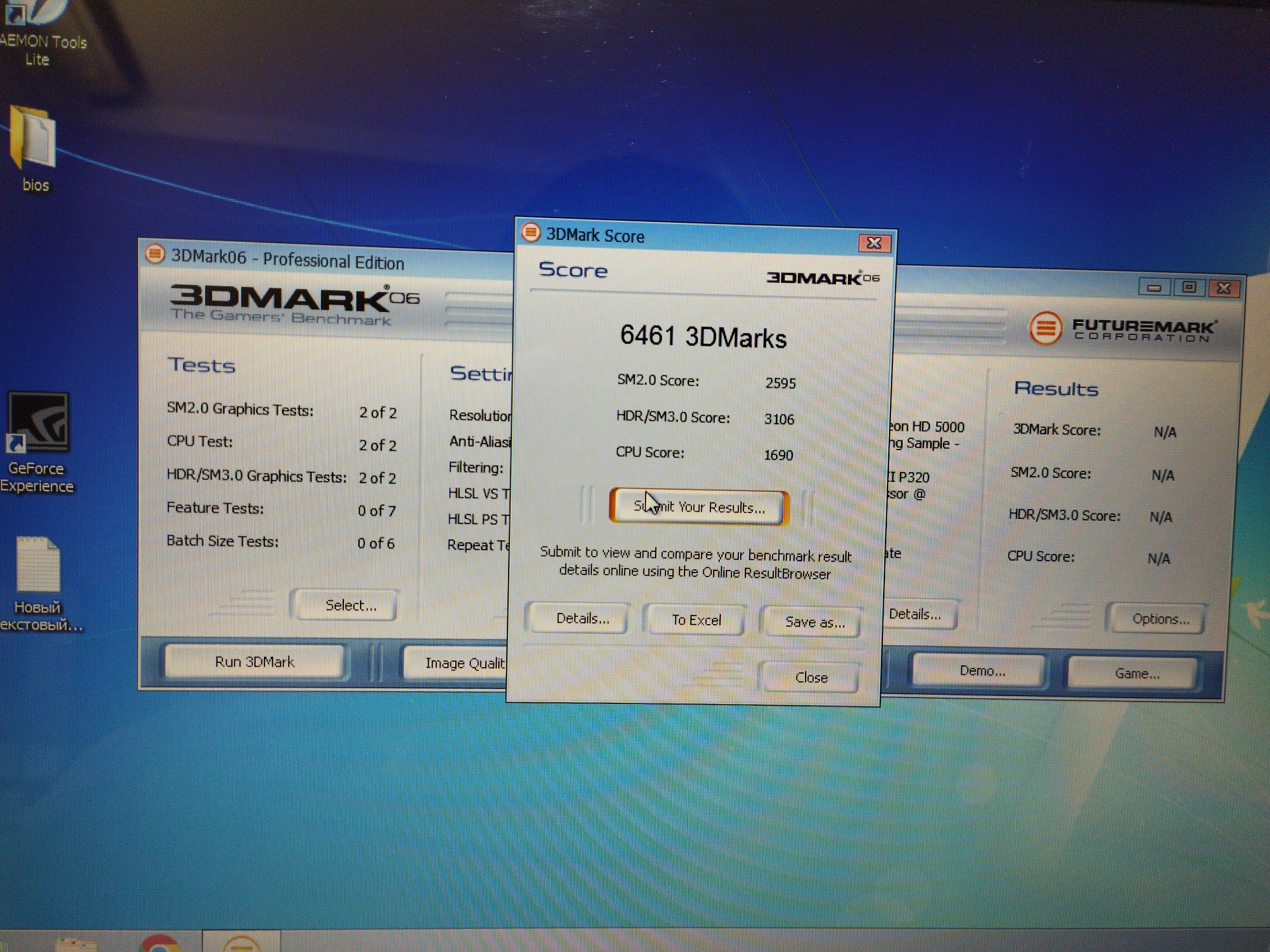This screenshot has height=952, width=1270.
Task: Click CPU Test row label under Tests
Action: pyautogui.click(x=200, y=442)
